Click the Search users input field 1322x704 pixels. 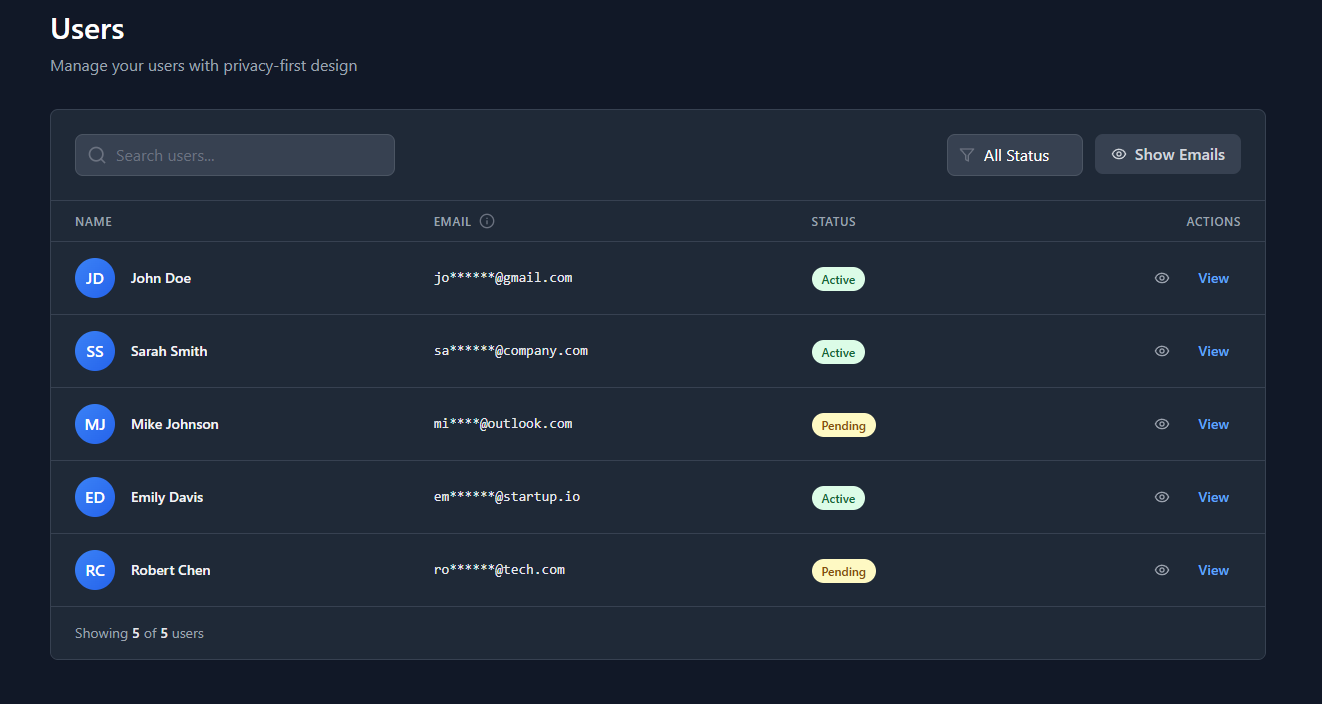[x=234, y=155]
